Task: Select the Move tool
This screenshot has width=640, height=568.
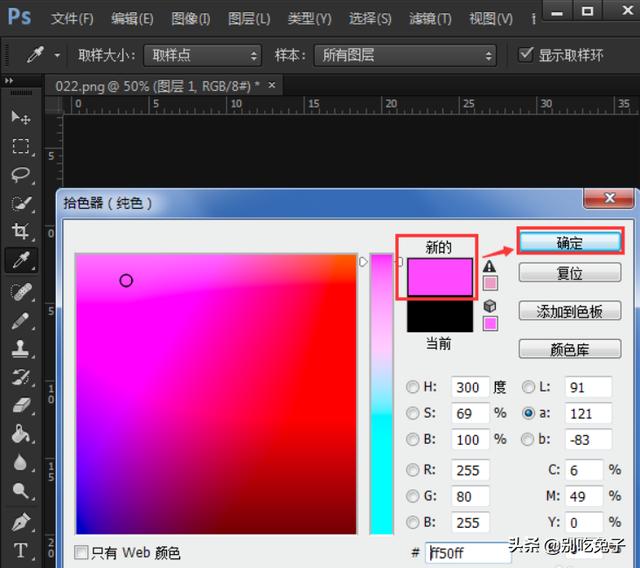Action: [x=20, y=117]
